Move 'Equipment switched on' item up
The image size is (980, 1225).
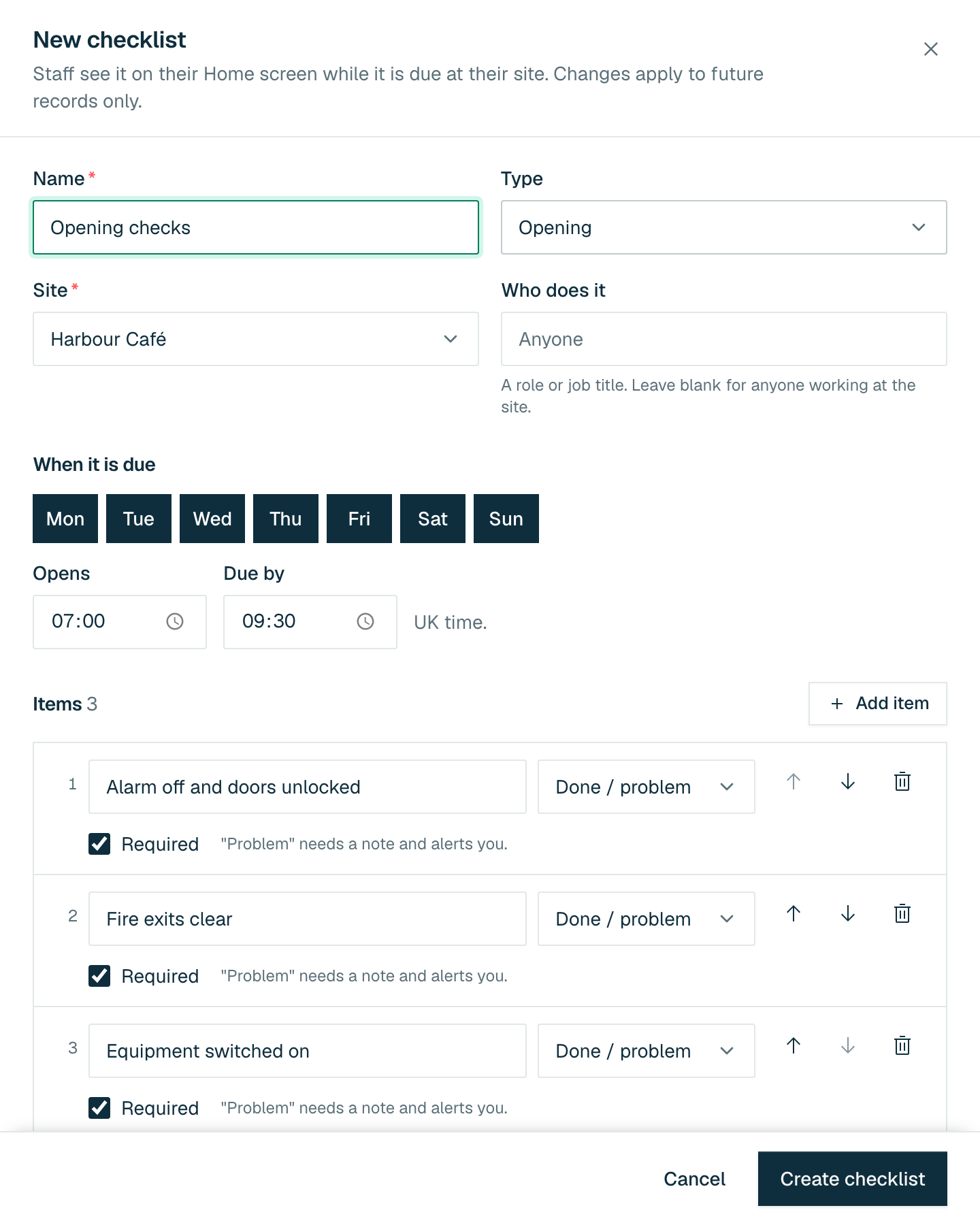[794, 1045]
